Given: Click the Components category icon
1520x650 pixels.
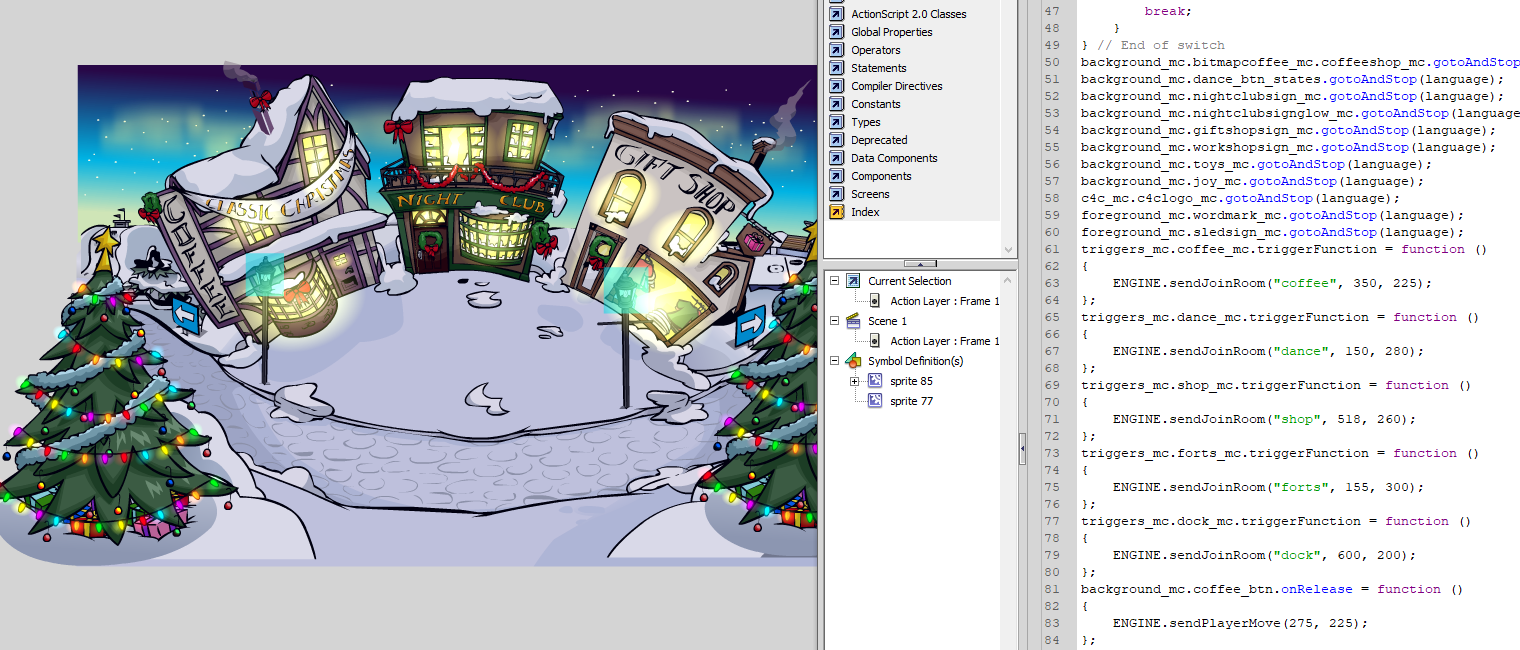Looking at the screenshot, I should pos(836,176).
